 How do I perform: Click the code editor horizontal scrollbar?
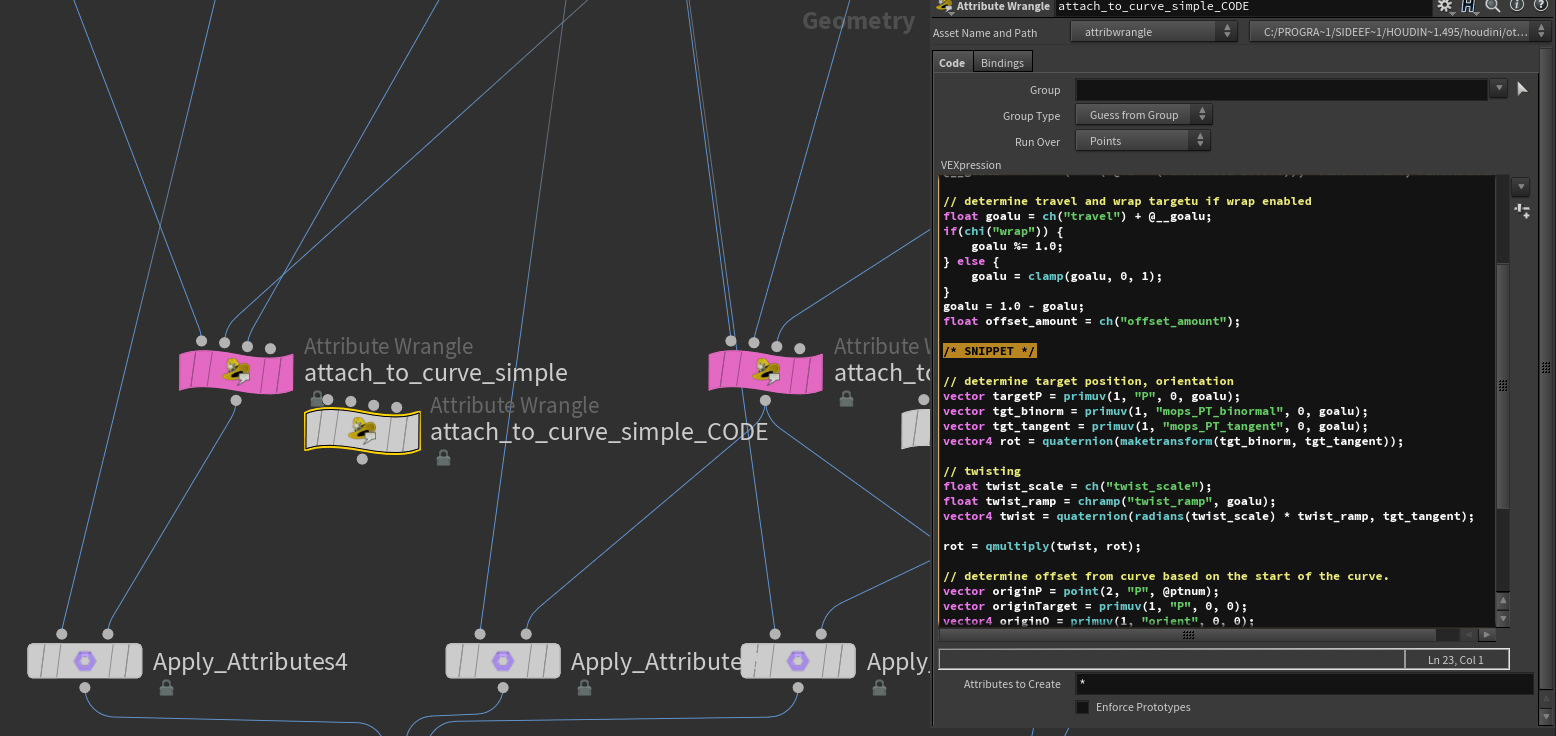pyautogui.click(x=1188, y=634)
